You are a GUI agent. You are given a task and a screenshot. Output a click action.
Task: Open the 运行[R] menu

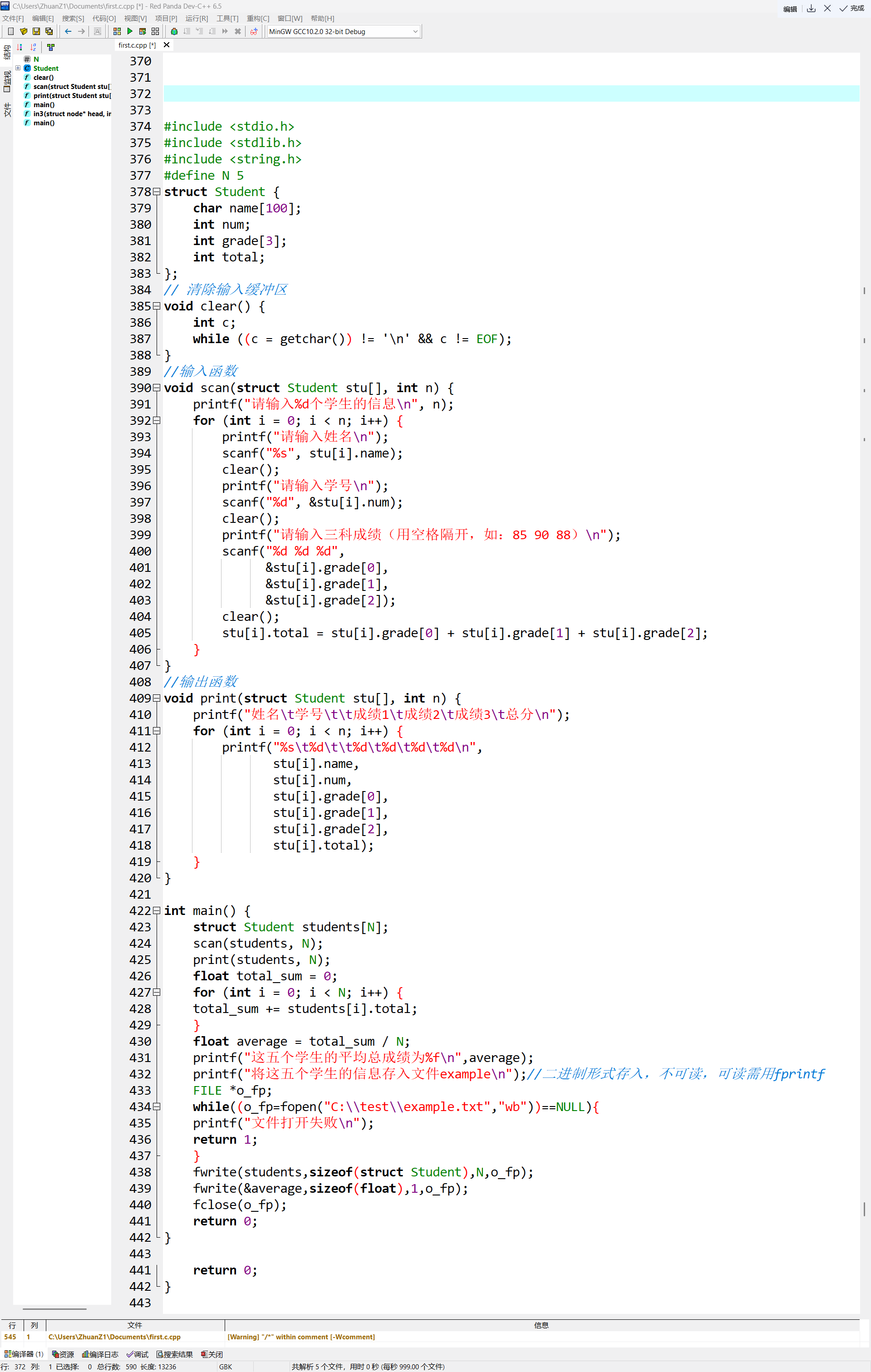coord(197,19)
